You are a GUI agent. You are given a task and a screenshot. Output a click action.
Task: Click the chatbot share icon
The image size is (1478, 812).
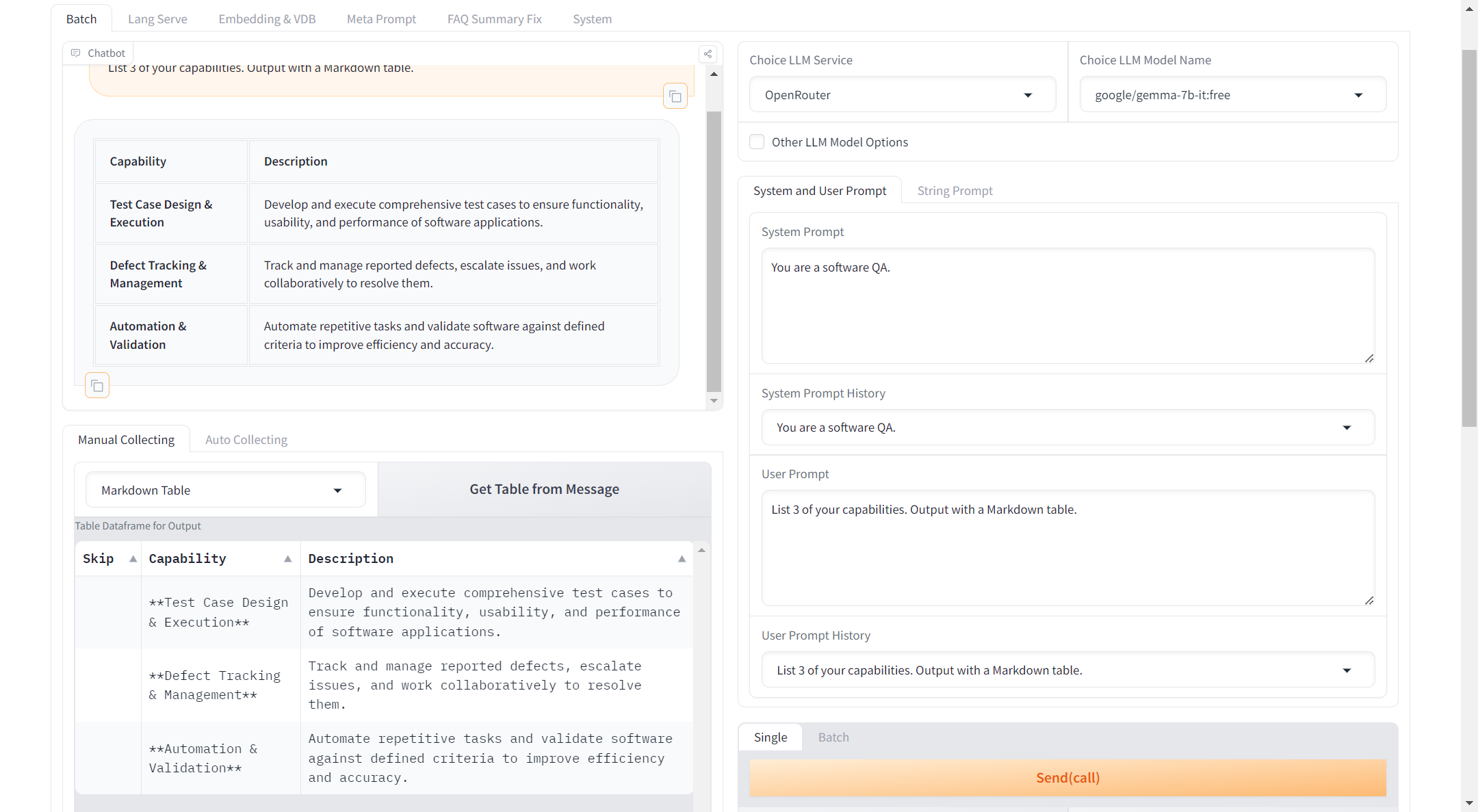pyautogui.click(x=708, y=54)
